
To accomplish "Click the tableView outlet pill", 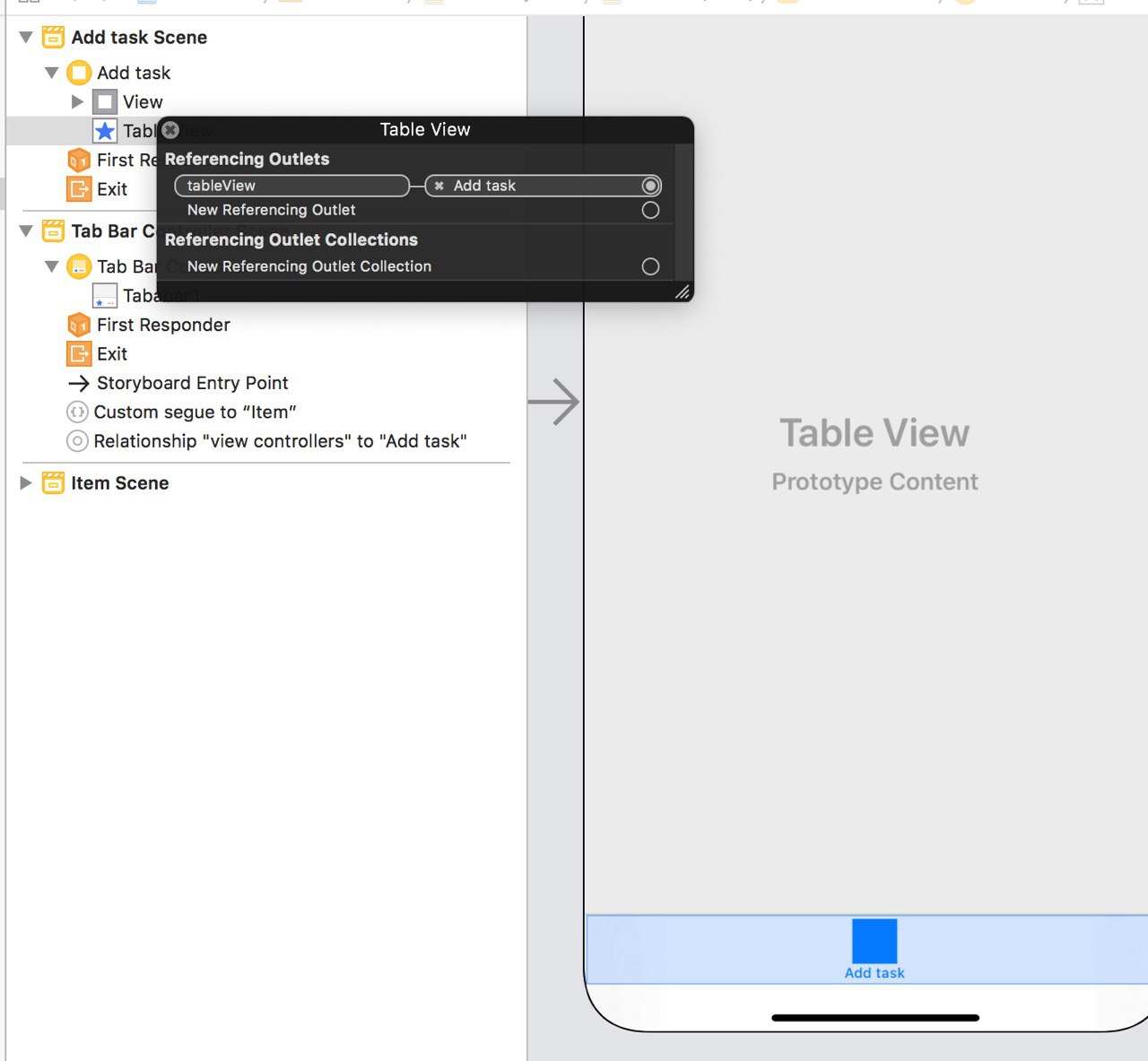I will coord(291,186).
